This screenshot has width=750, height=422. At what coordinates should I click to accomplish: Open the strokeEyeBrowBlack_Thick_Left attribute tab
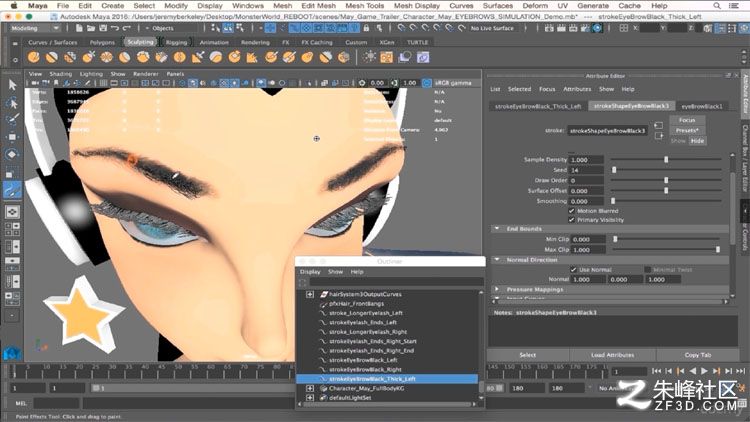tap(538, 106)
